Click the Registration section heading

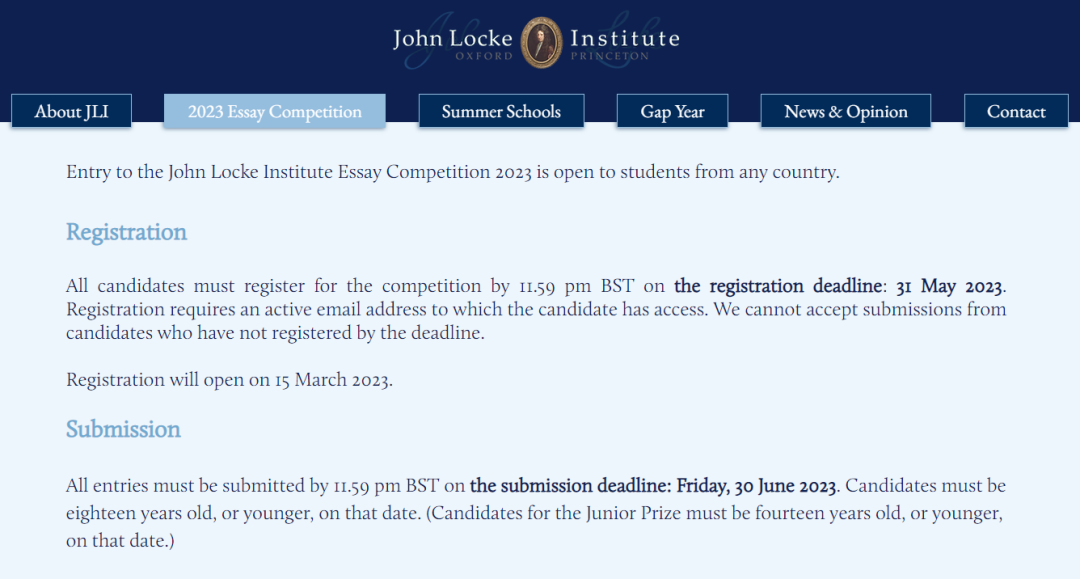coord(126,232)
